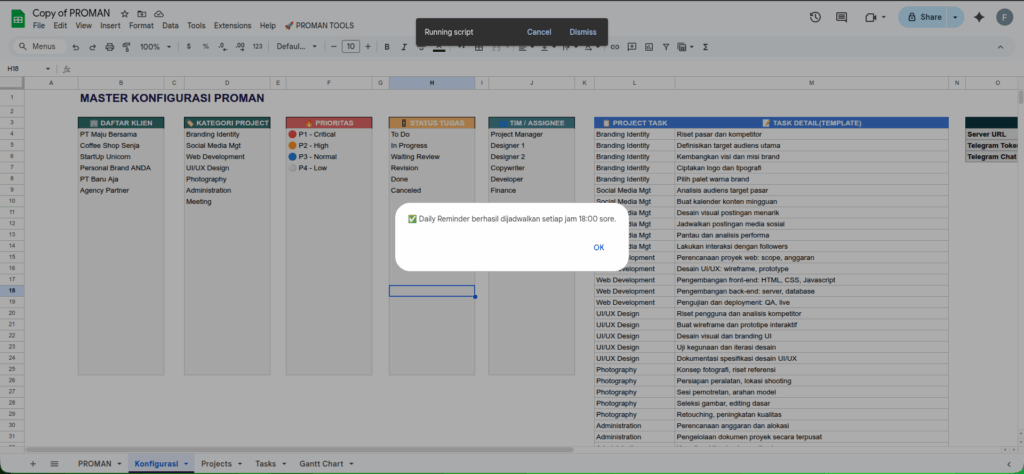Click the Gemini sparkle icon

[x=1005, y=17]
